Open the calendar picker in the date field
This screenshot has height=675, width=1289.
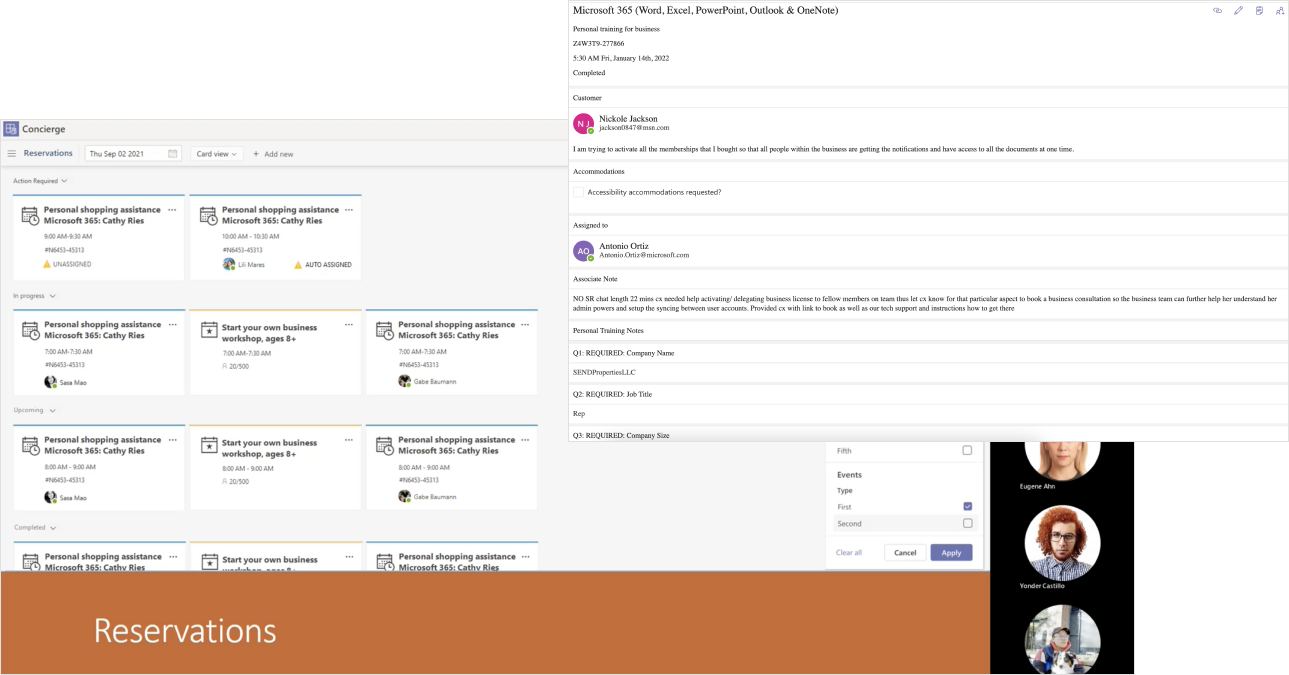coord(173,154)
